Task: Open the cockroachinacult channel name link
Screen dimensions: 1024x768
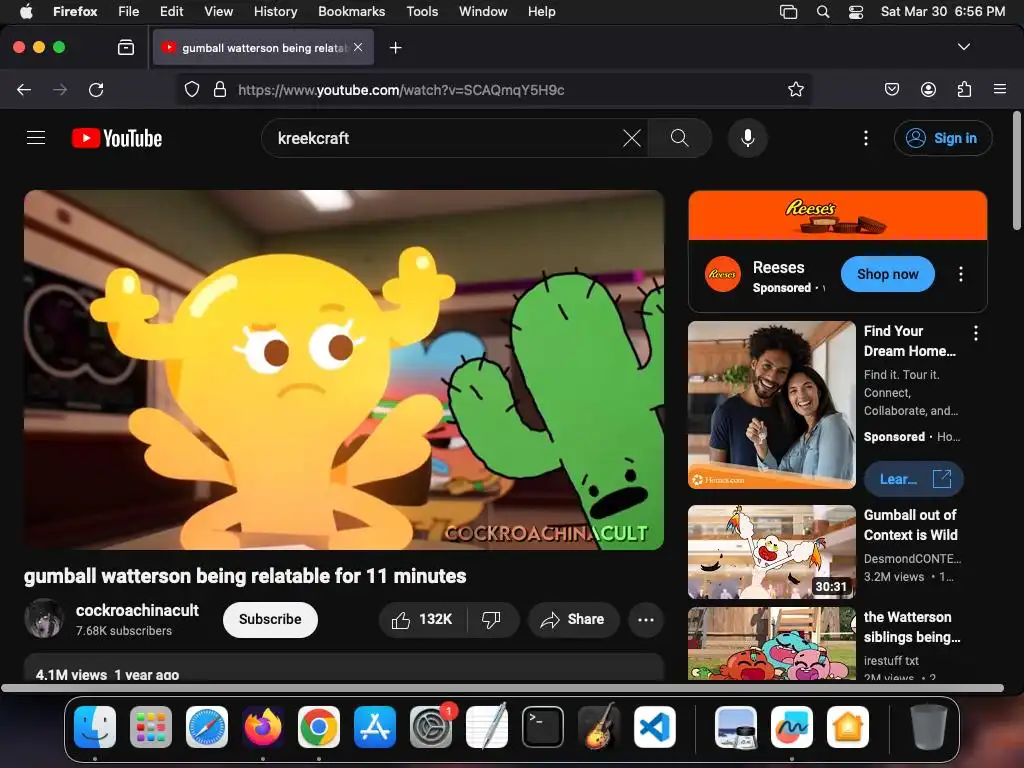Action: click(137, 610)
